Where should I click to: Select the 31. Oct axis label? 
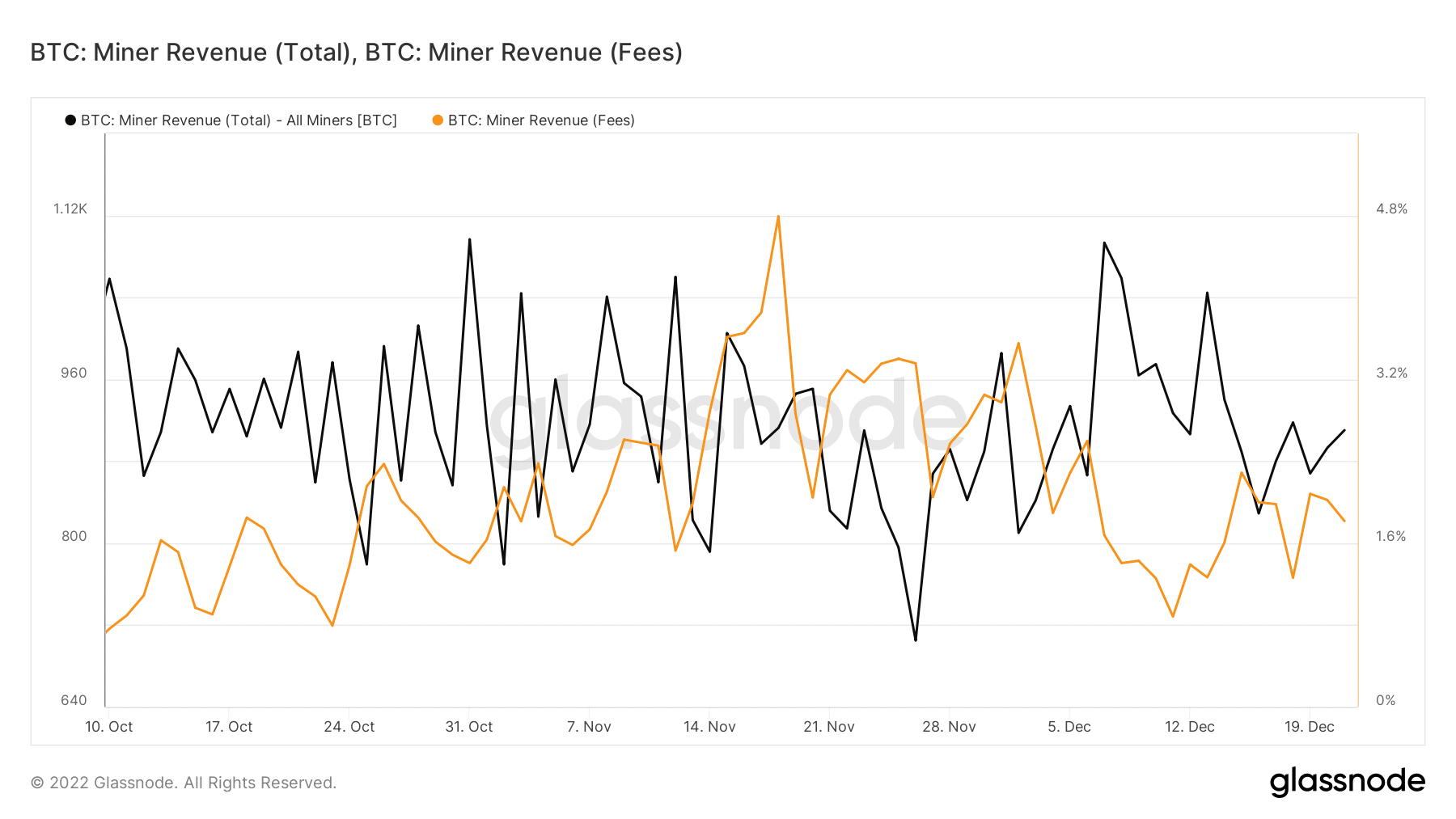[x=469, y=727]
